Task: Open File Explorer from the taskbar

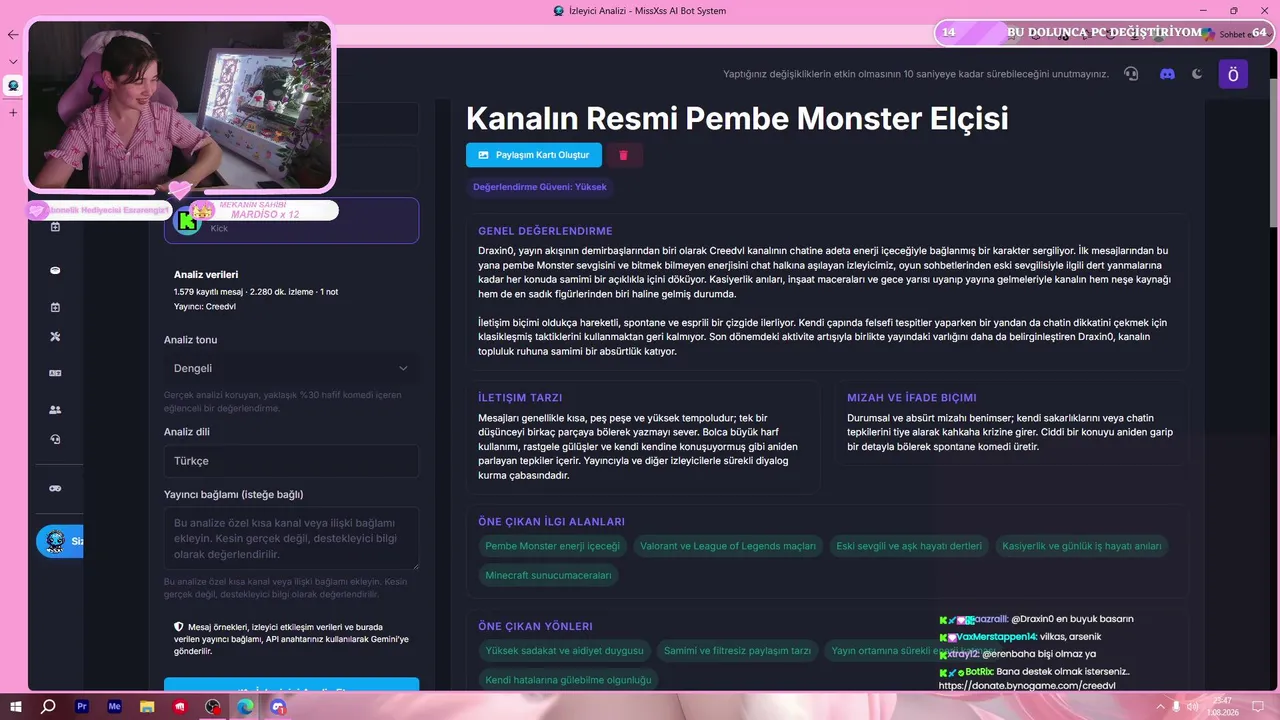Action: [147, 707]
